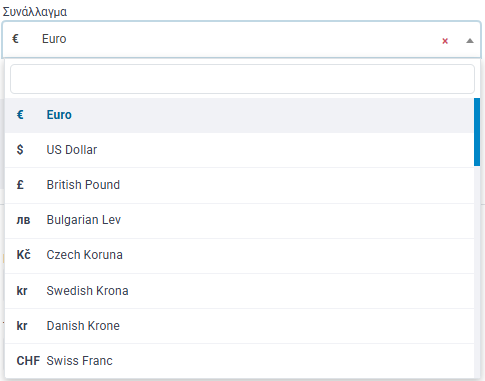This screenshot has width=485, height=381.
Task: Select Swedish Krona option
Action: pyautogui.click(x=239, y=291)
